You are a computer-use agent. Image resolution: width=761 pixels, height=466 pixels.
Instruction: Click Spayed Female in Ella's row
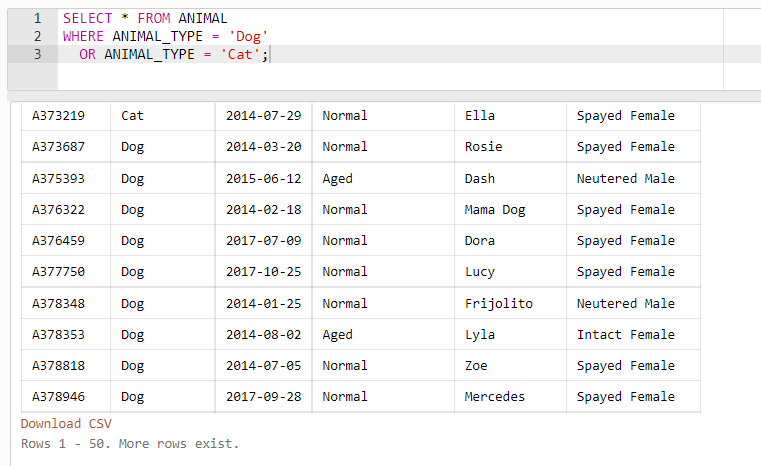tap(626, 116)
